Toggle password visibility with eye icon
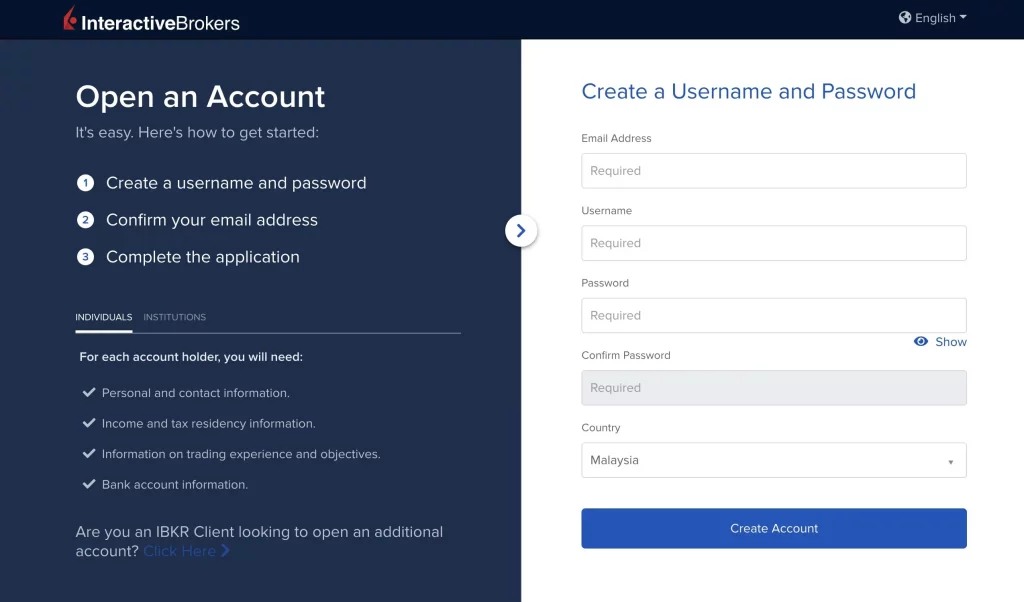 point(921,342)
